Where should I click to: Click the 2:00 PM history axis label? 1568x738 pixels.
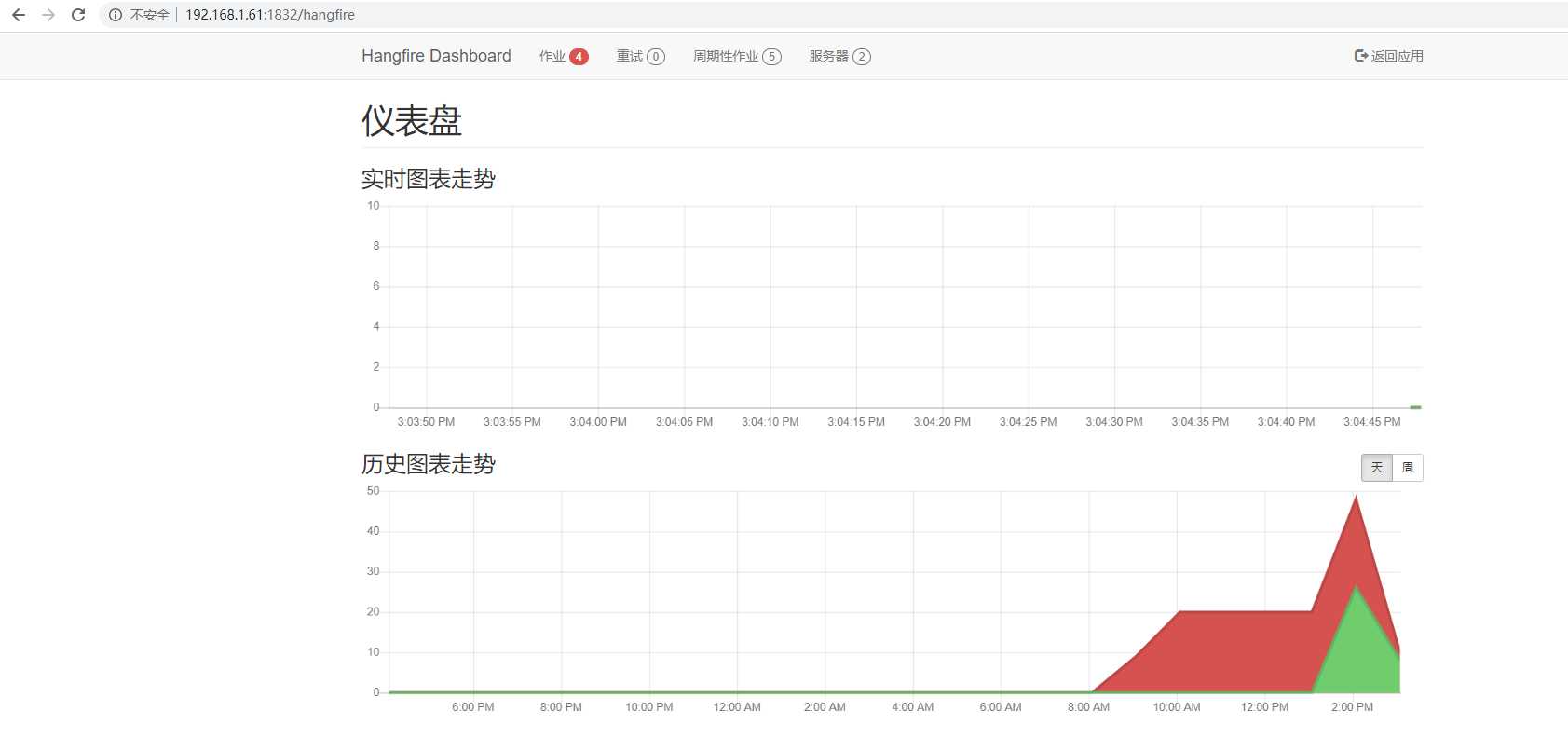1352,707
